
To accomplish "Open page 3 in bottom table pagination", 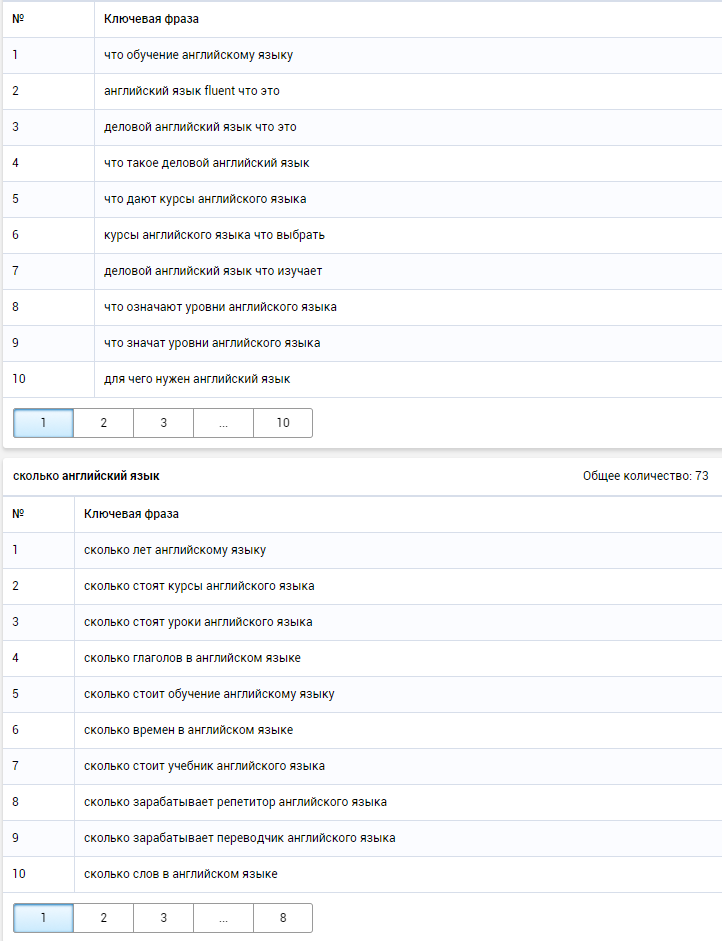I will point(163,918).
